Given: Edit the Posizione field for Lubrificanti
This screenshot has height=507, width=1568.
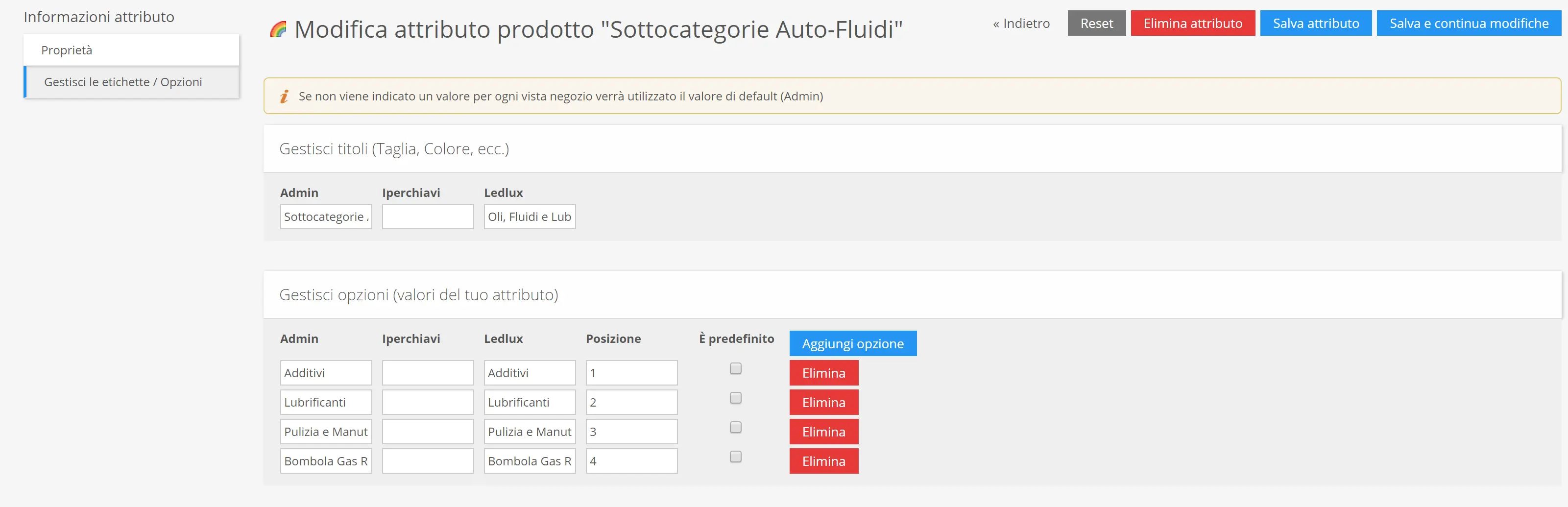Looking at the screenshot, I should tap(630, 402).
